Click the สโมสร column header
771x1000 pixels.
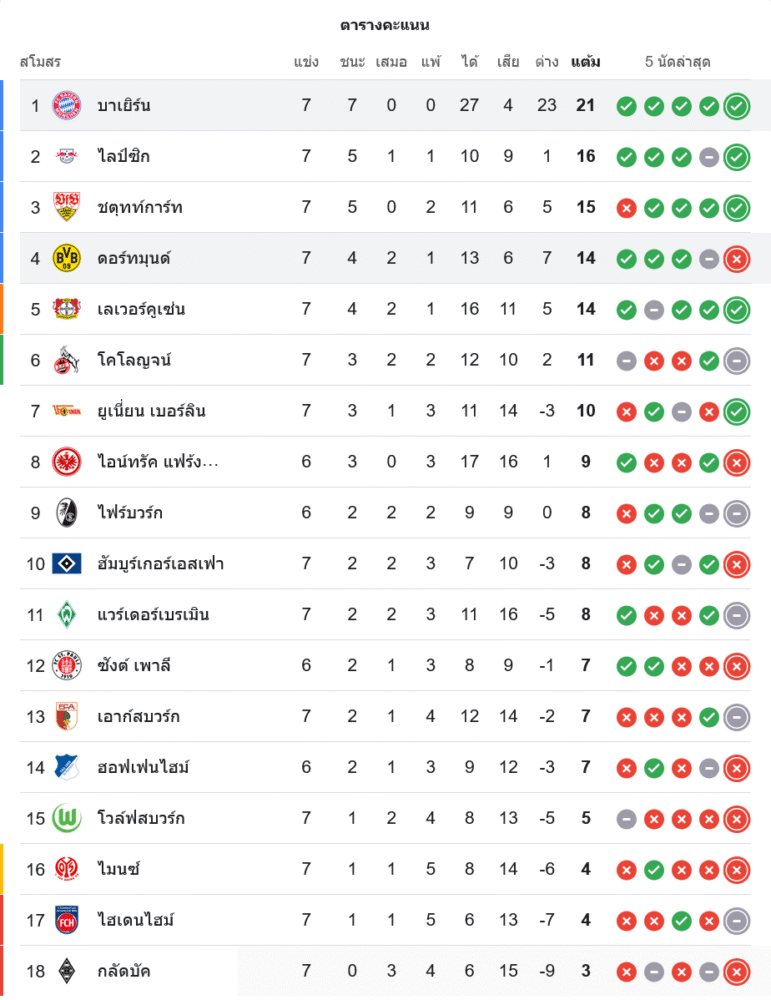[40, 62]
